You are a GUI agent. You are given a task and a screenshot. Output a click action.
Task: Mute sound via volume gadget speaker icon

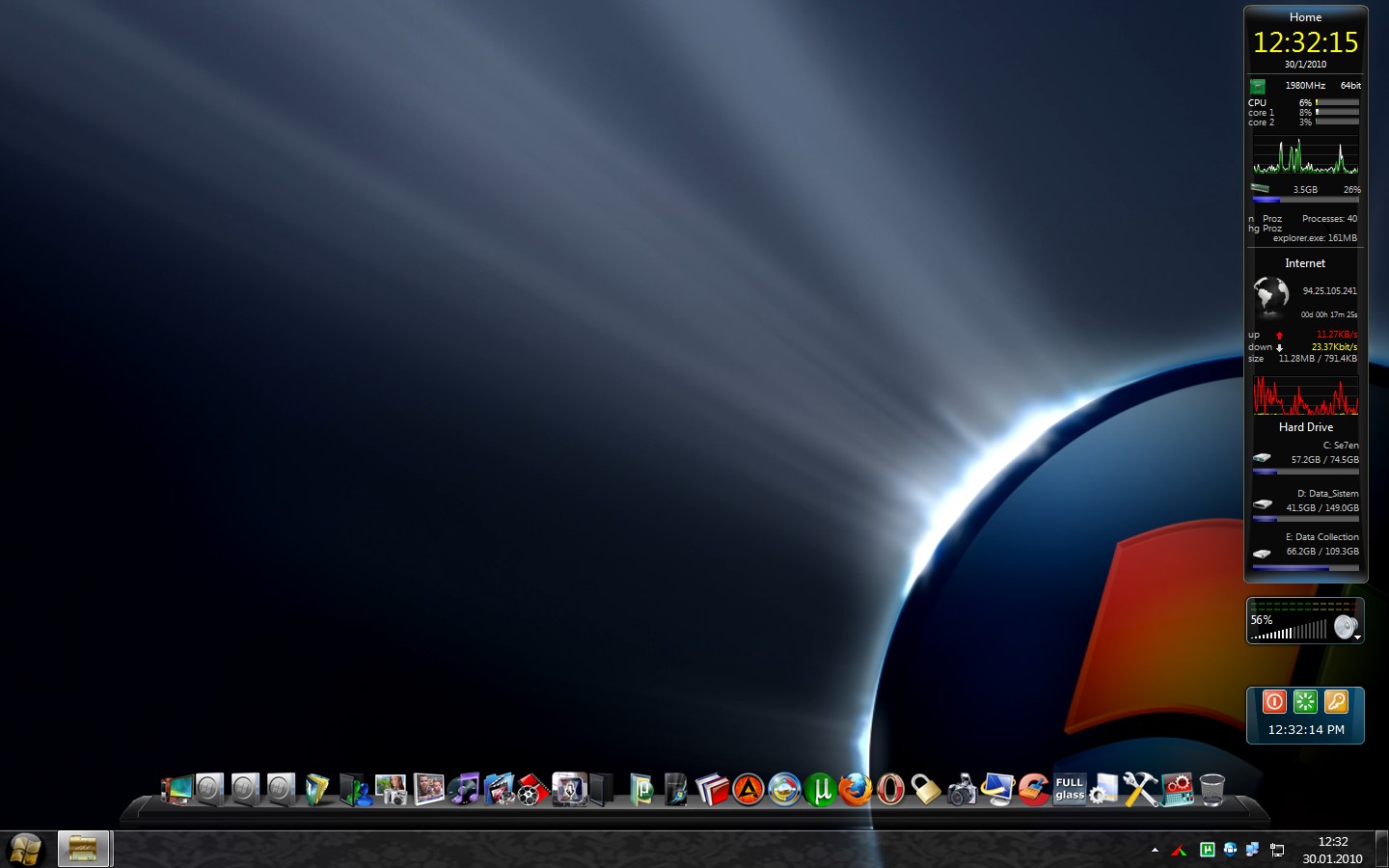tap(1345, 628)
